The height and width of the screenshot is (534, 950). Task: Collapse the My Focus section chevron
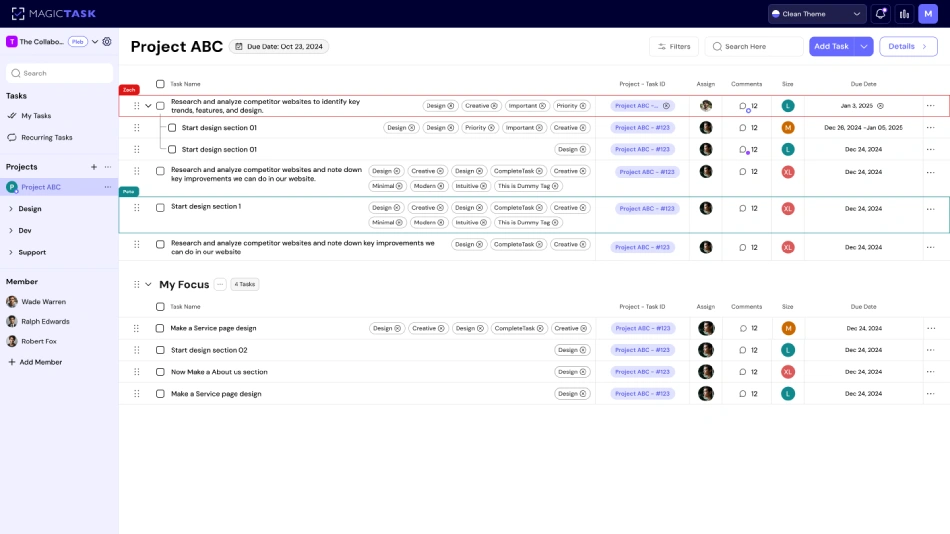149,285
